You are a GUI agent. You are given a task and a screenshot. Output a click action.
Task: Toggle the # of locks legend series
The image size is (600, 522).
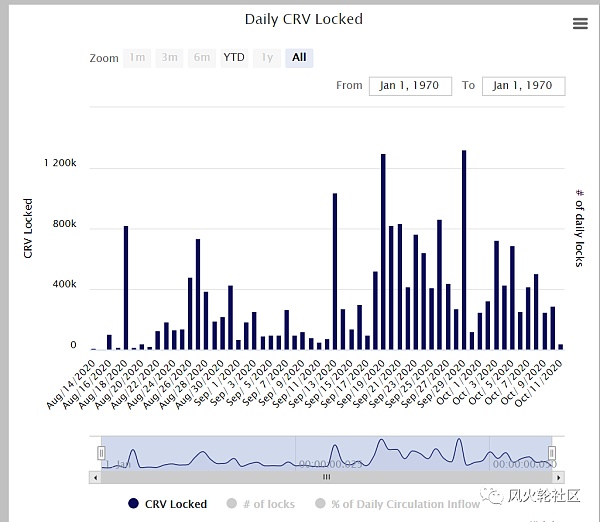tap(267, 504)
